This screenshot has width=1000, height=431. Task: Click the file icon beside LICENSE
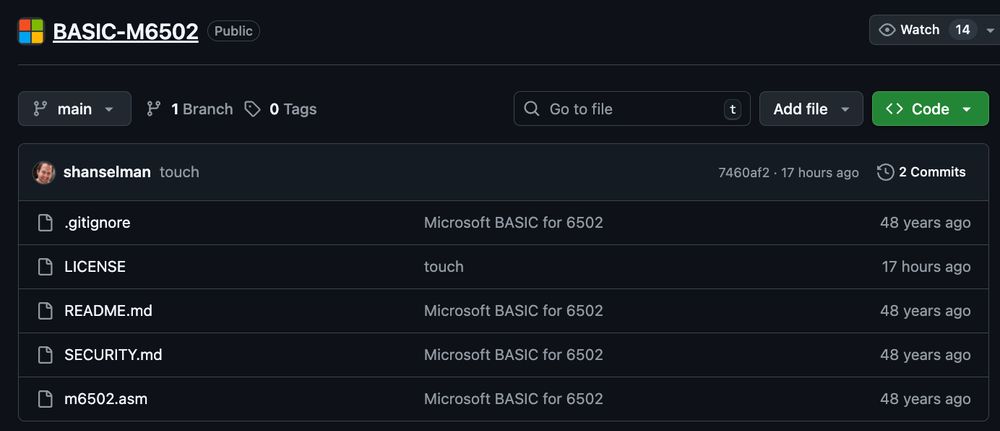point(45,267)
